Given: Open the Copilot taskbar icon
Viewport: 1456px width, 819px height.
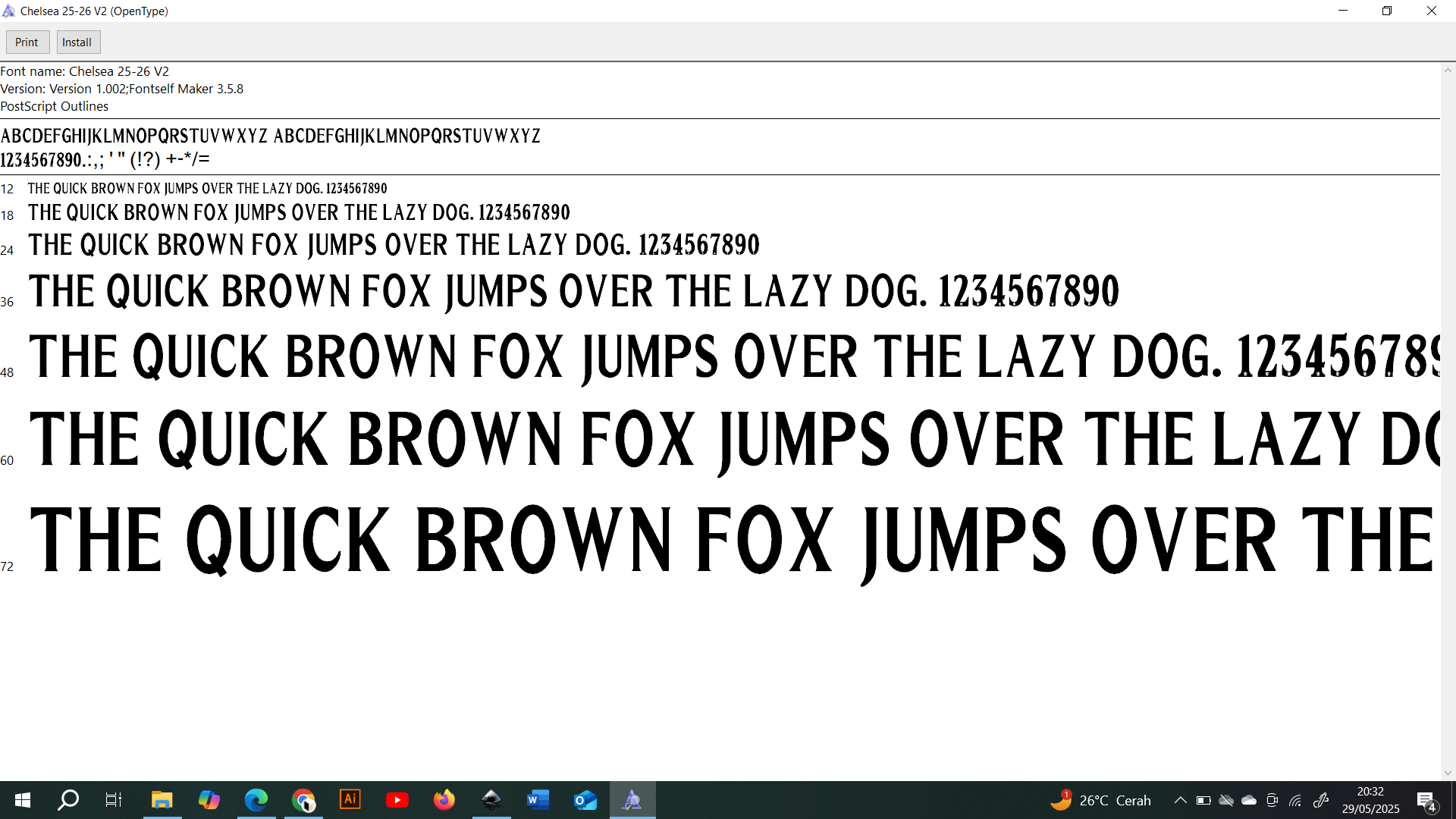Looking at the screenshot, I should tap(209, 799).
